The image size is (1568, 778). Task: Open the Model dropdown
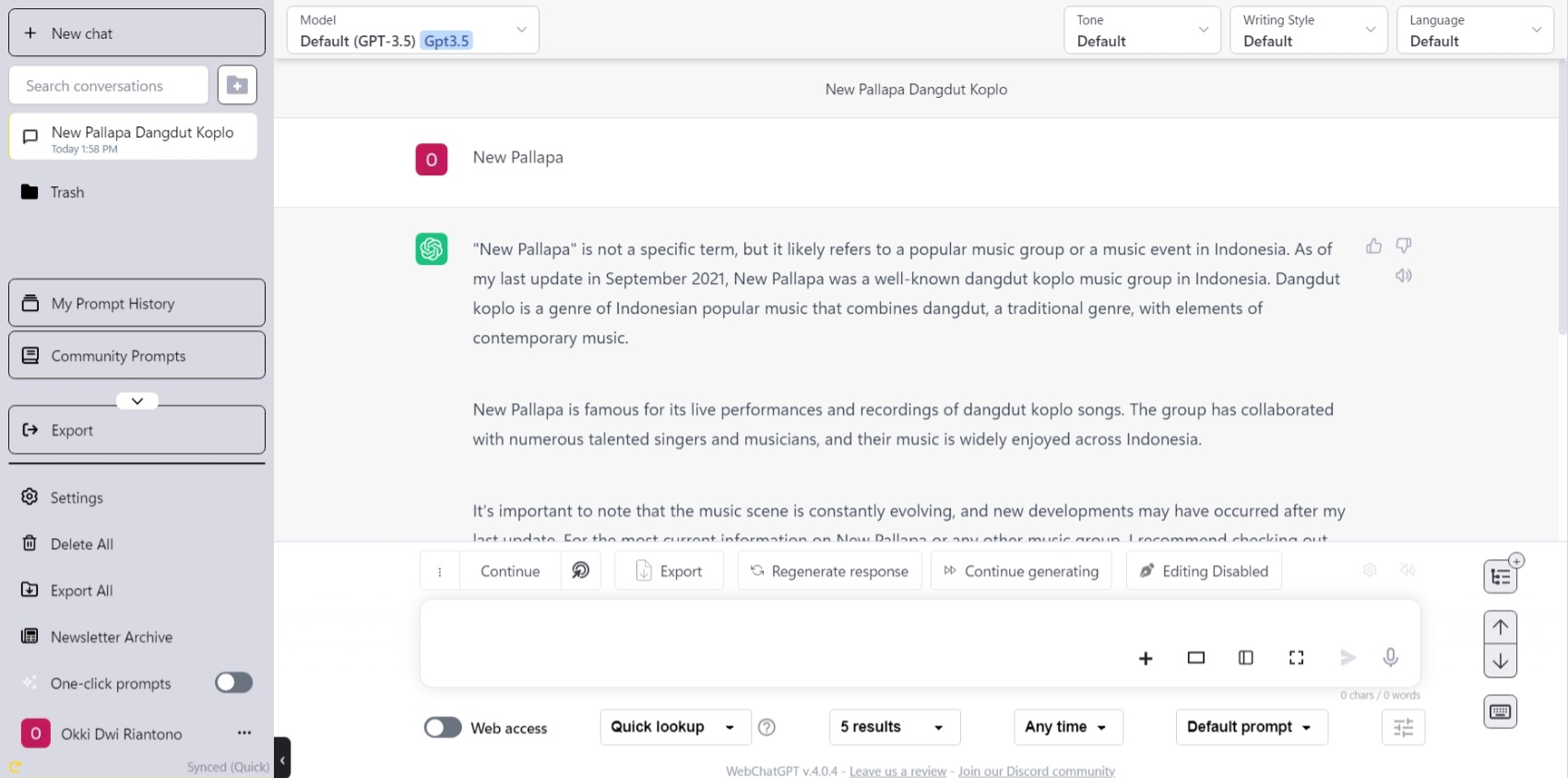coord(412,30)
